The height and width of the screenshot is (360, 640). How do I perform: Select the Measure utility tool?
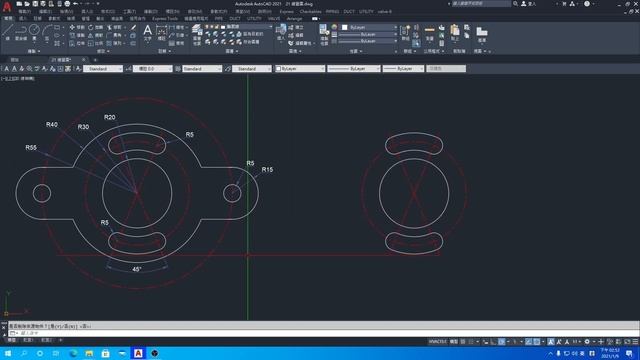coord(429,33)
